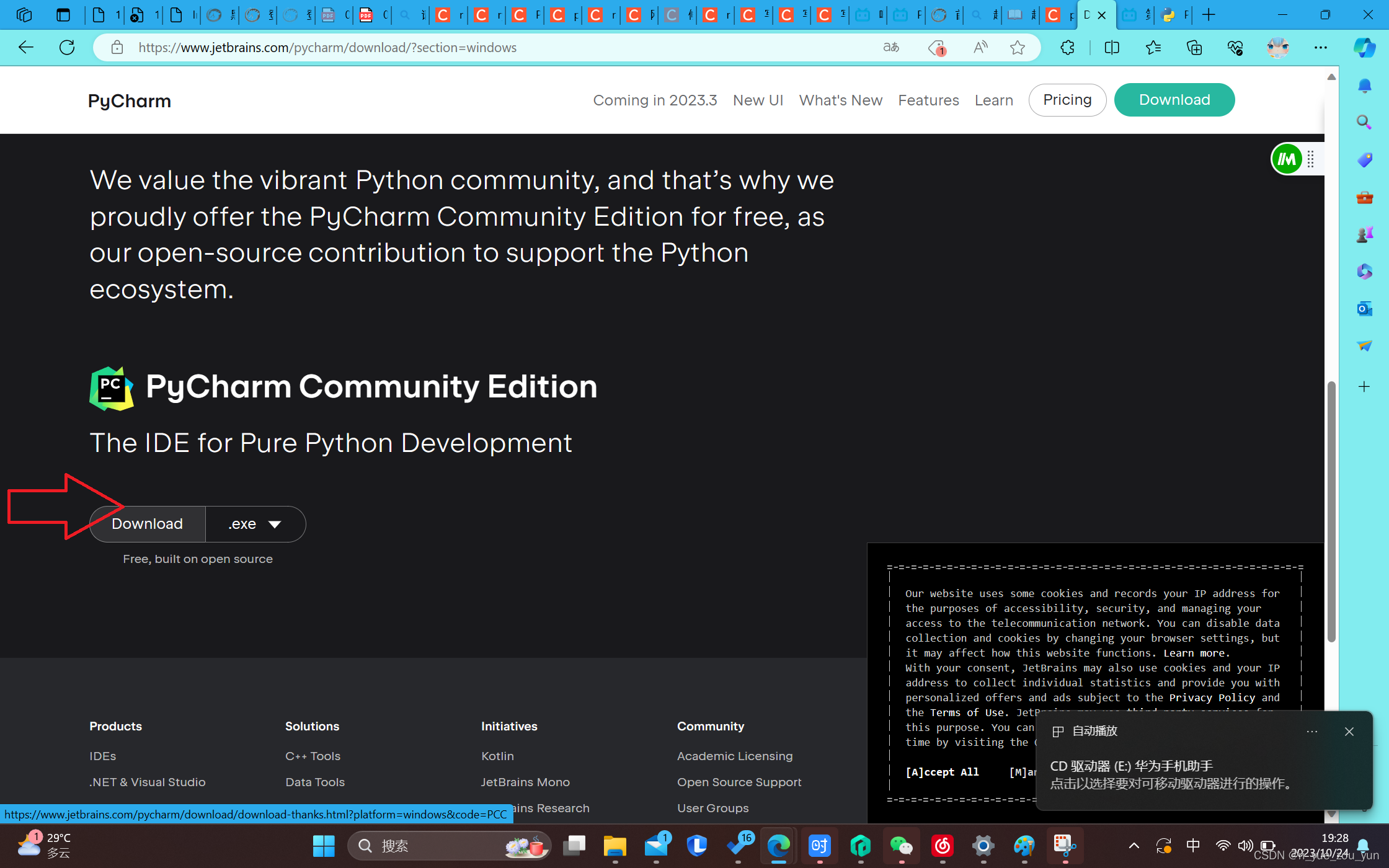
Task: Add page to favorites star icon
Action: click(x=1017, y=47)
